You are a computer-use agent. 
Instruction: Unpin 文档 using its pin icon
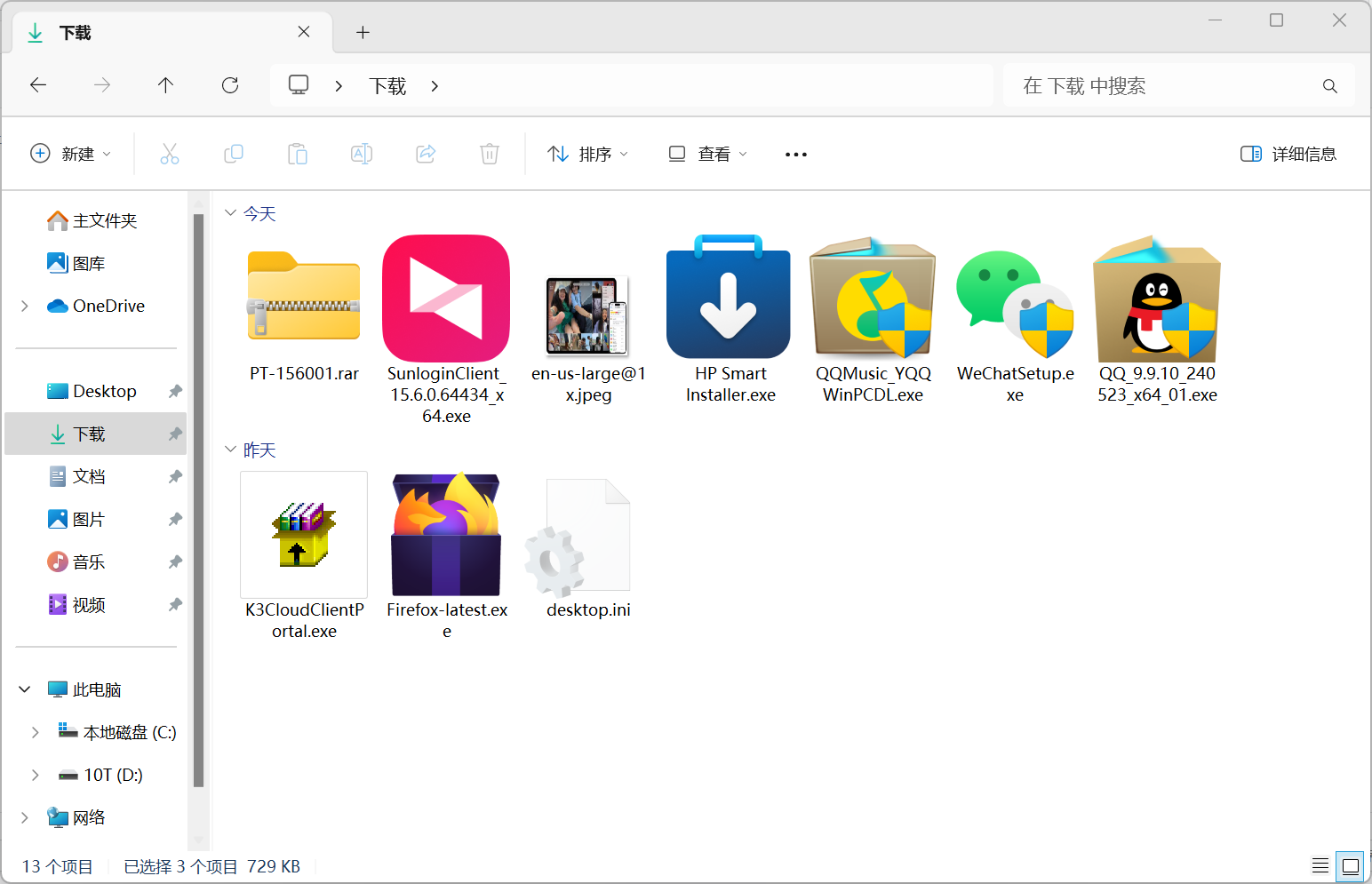(175, 476)
